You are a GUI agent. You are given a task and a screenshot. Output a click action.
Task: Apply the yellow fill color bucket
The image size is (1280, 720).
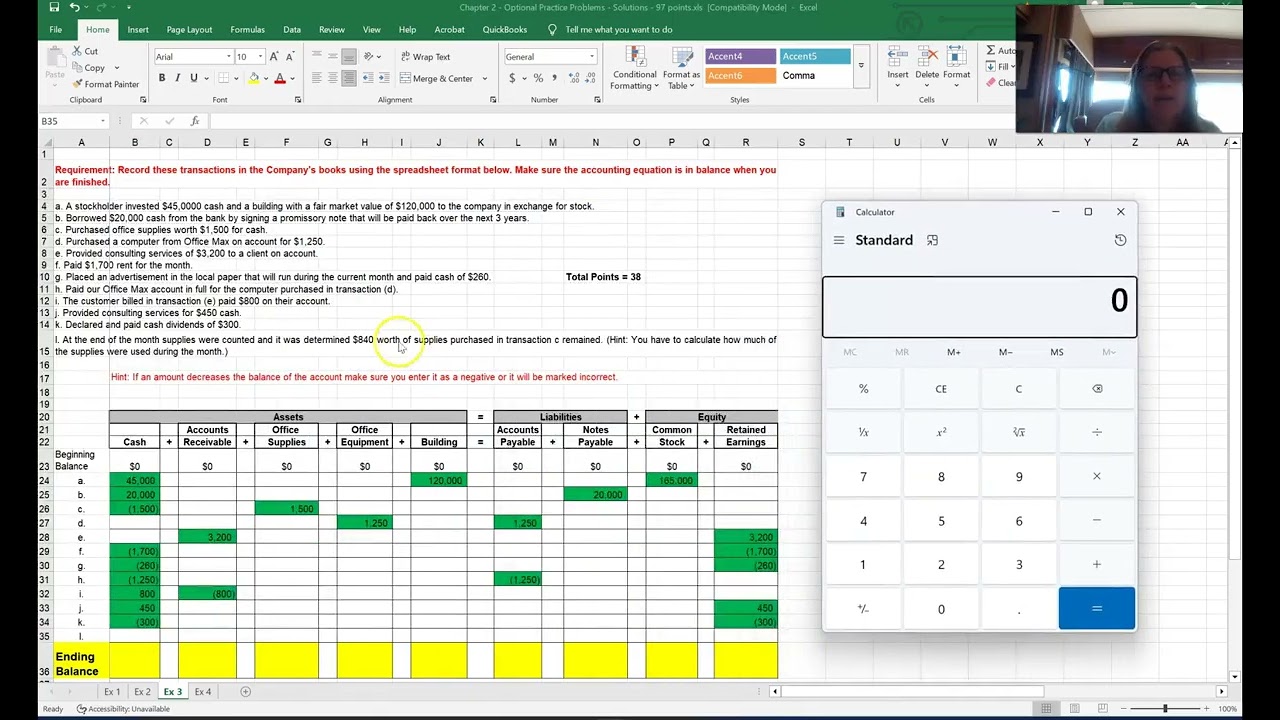pos(254,78)
